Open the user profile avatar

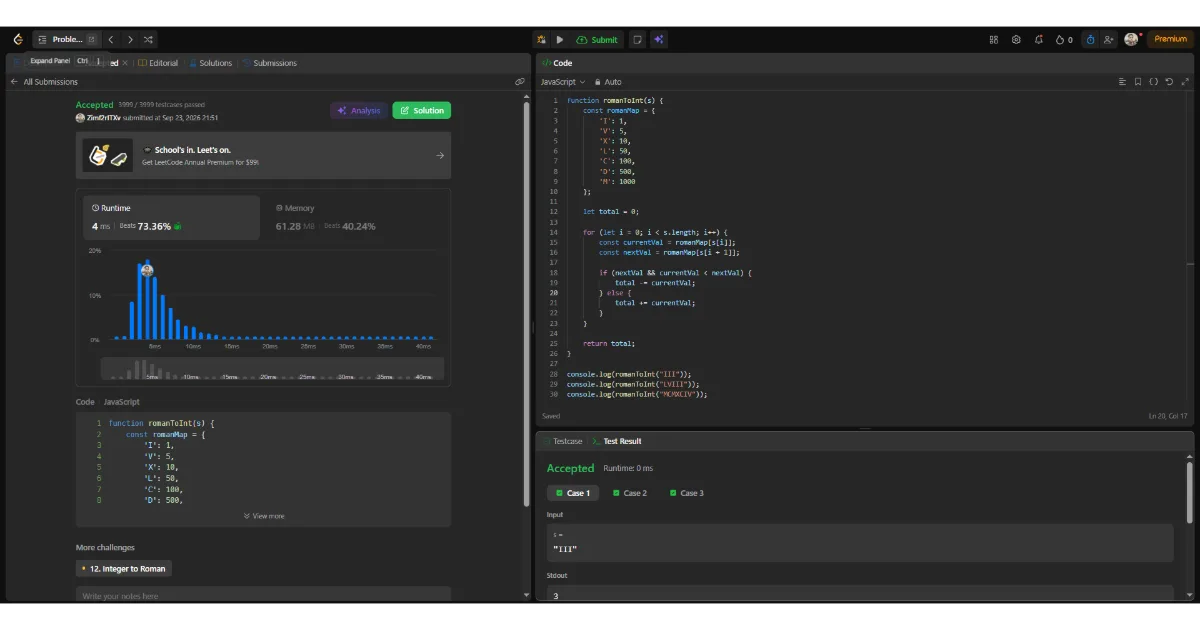coord(1131,39)
